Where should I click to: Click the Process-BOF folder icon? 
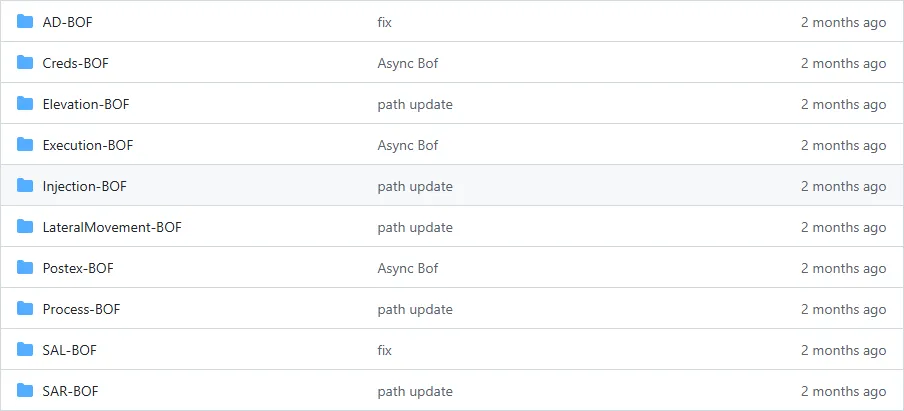pyautogui.click(x=25, y=309)
